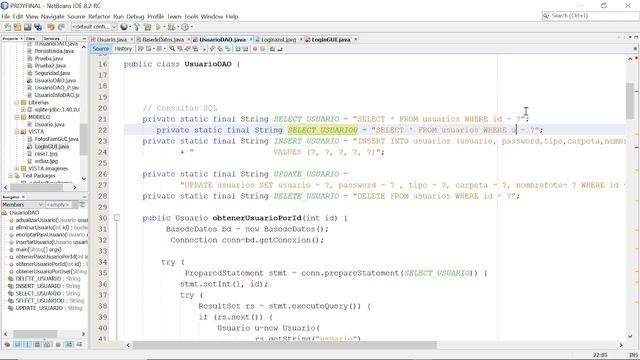Open the Tools menu

(x=191, y=16)
